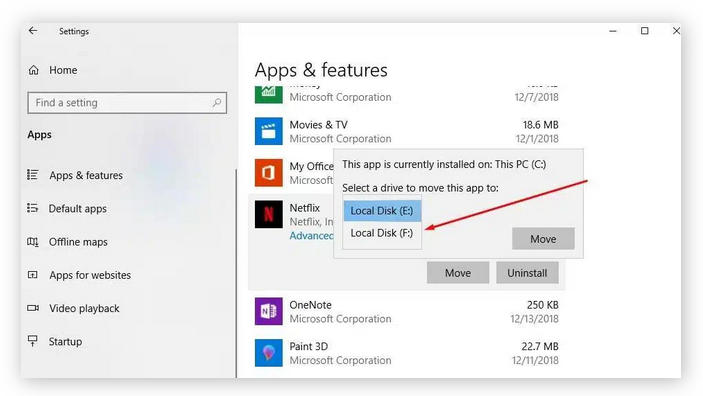Select the Paint 3D app entry
The width and height of the screenshot is (703, 396).
407,353
